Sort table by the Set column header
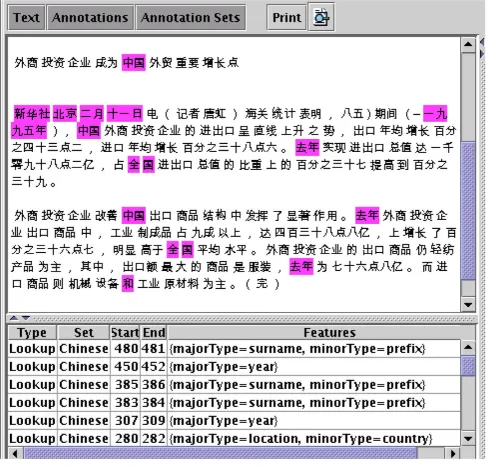 tap(84, 332)
